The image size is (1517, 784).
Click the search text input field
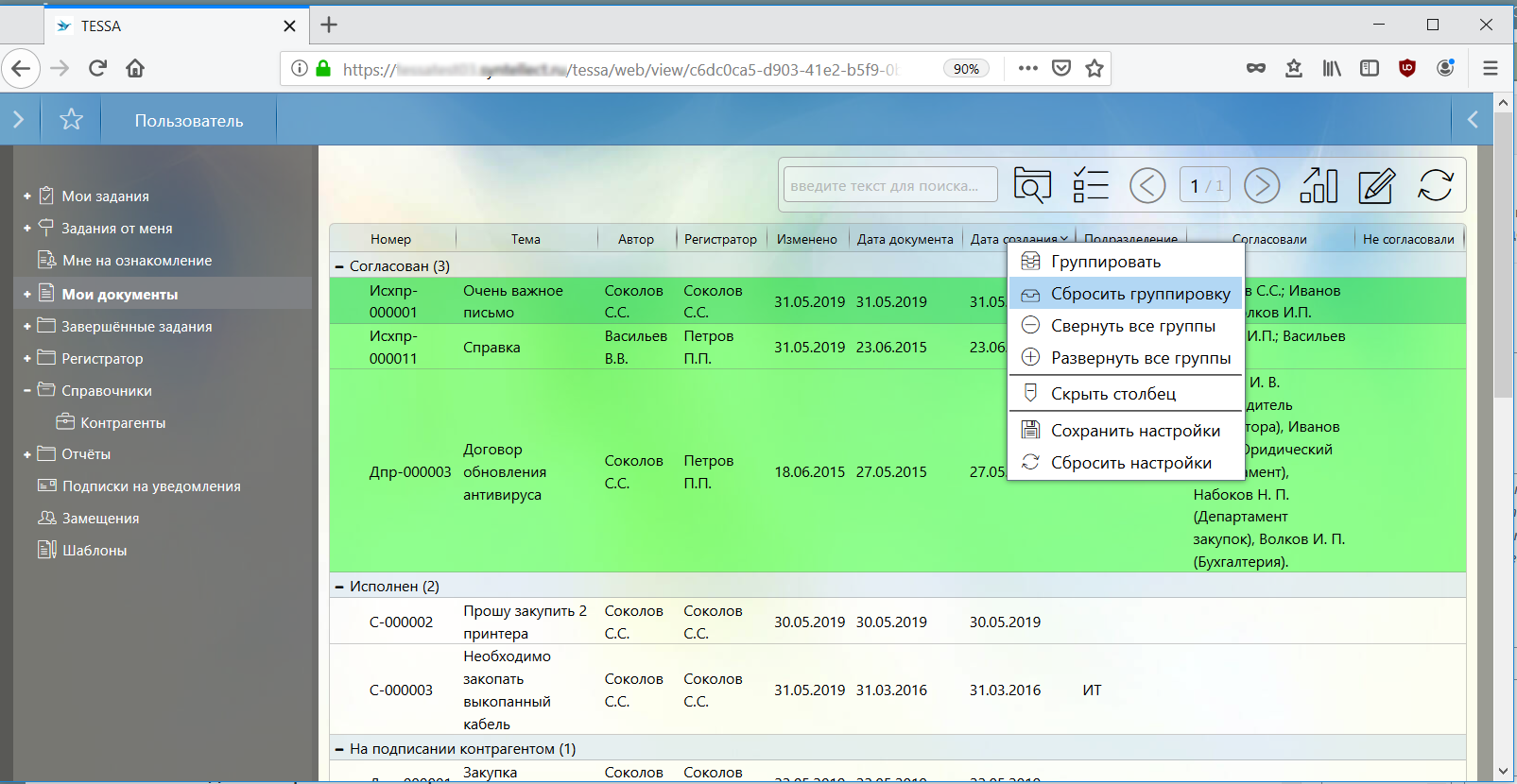point(890,185)
